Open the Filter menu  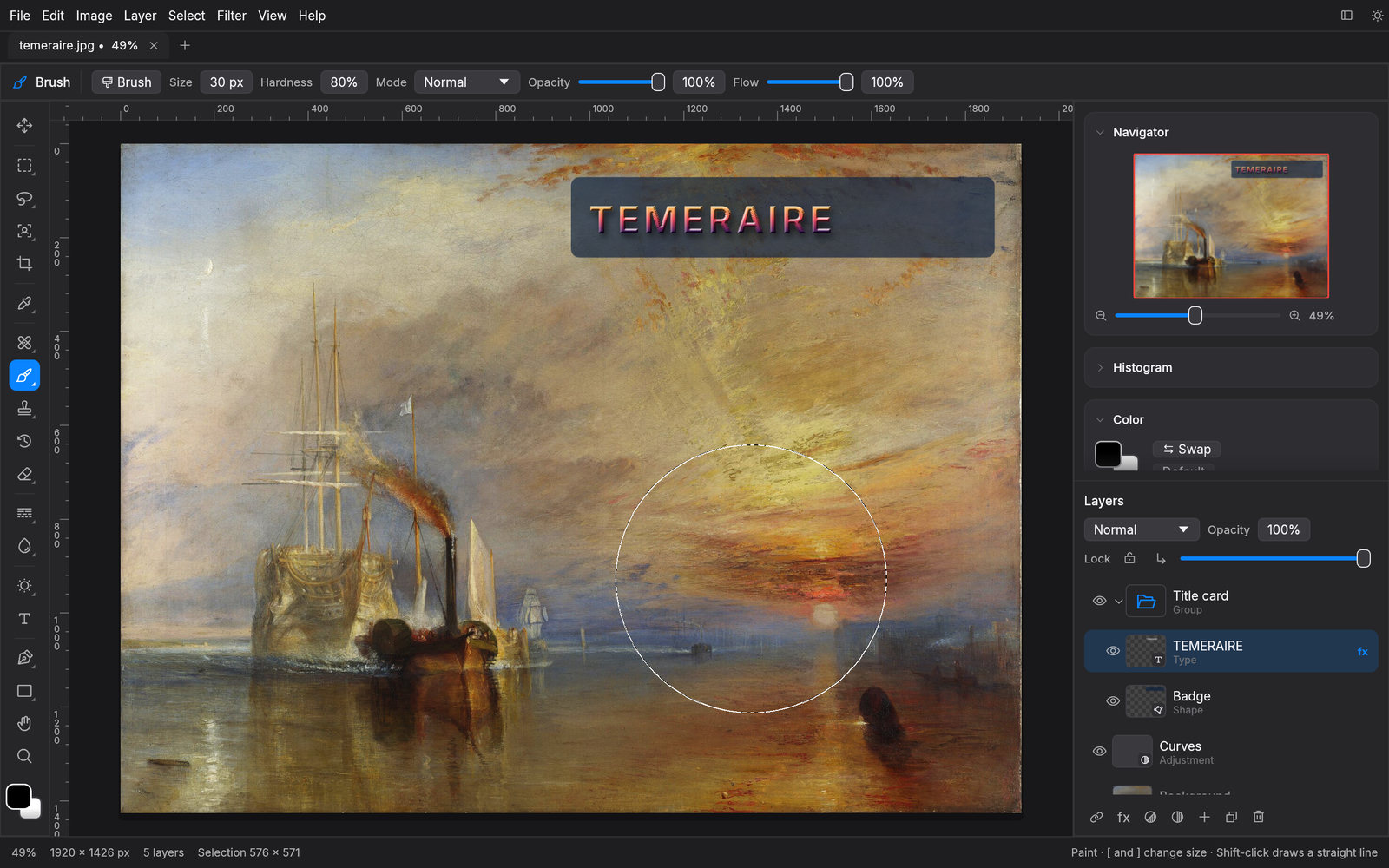pos(232,16)
